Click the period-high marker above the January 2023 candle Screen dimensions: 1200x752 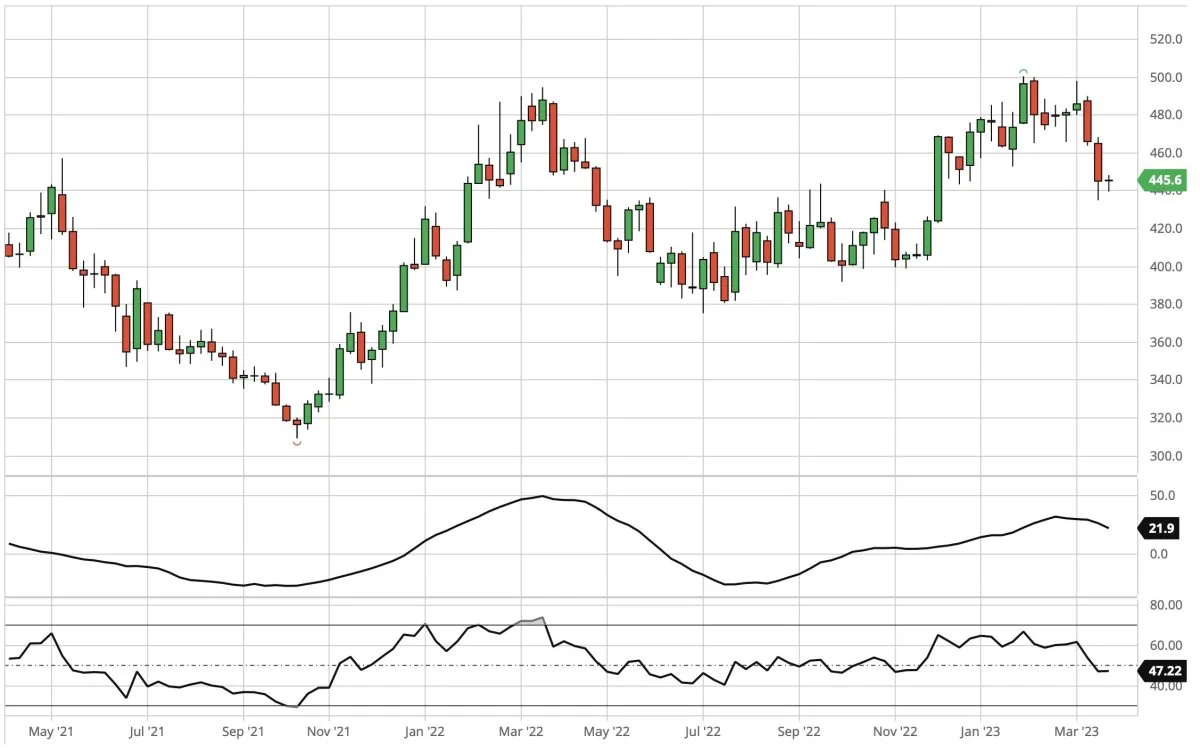click(x=1023, y=72)
